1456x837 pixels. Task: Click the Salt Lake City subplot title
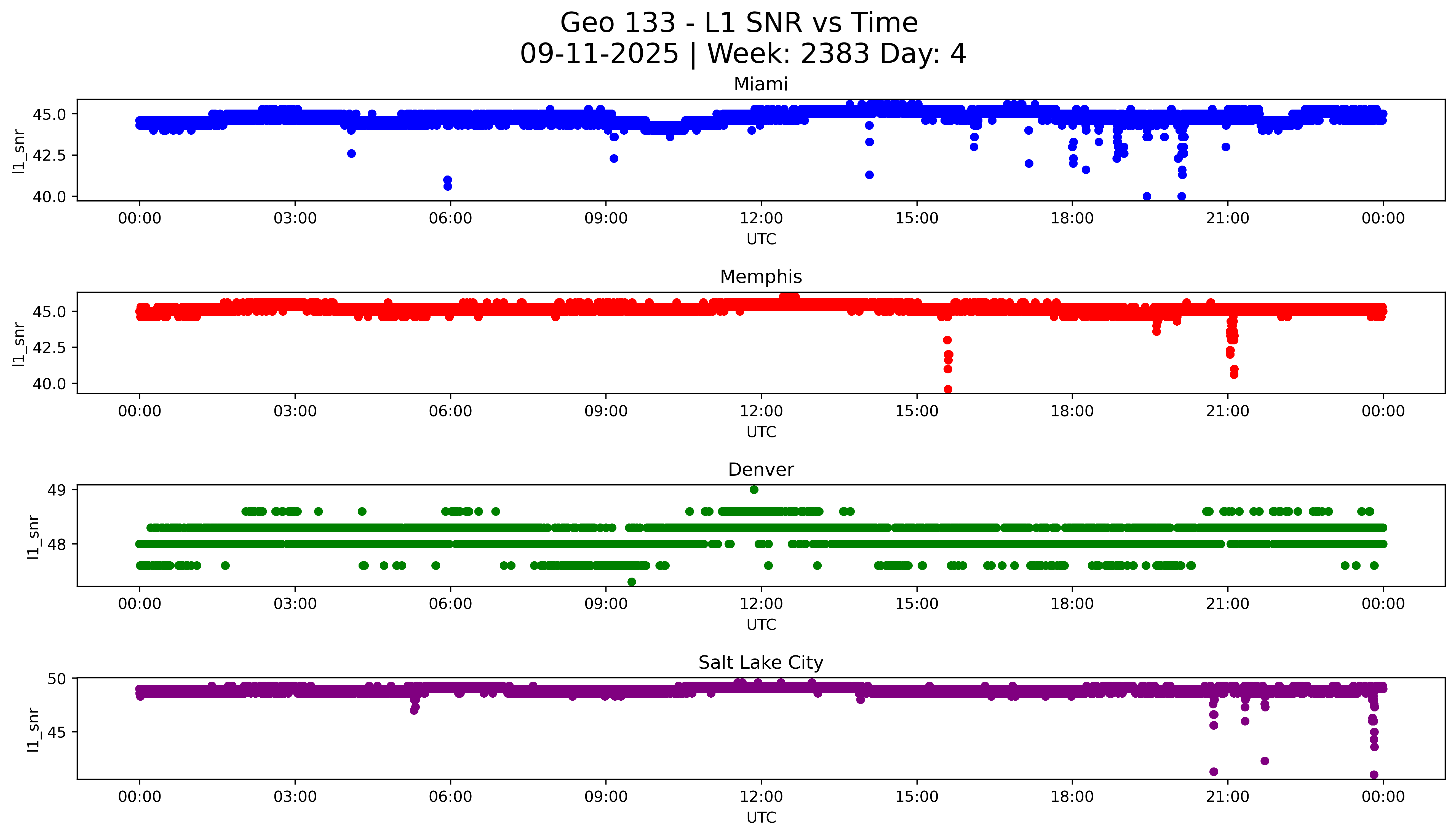pos(760,663)
